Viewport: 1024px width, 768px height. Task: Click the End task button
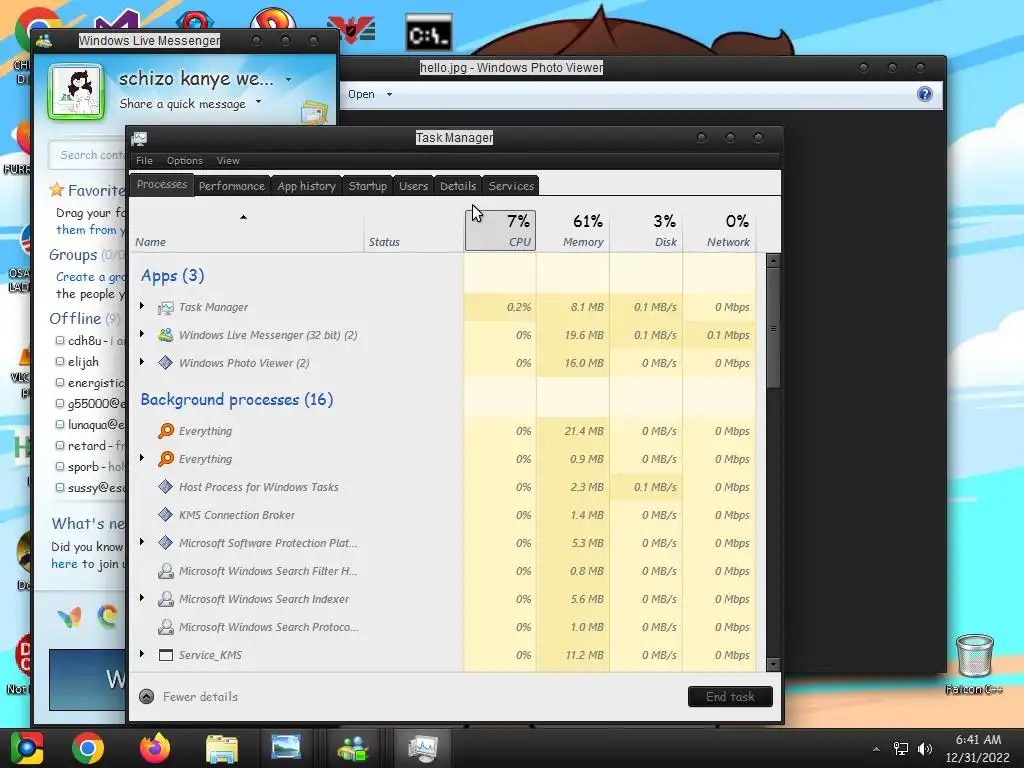(730, 697)
